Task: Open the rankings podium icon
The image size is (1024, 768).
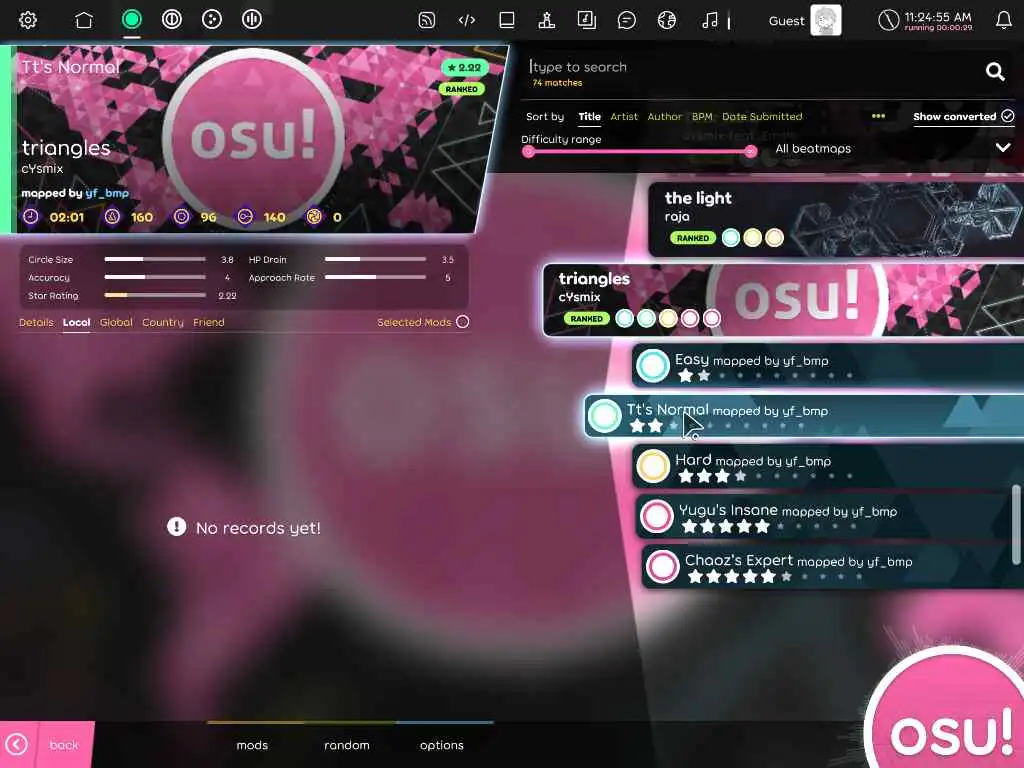Action: click(547, 20)
